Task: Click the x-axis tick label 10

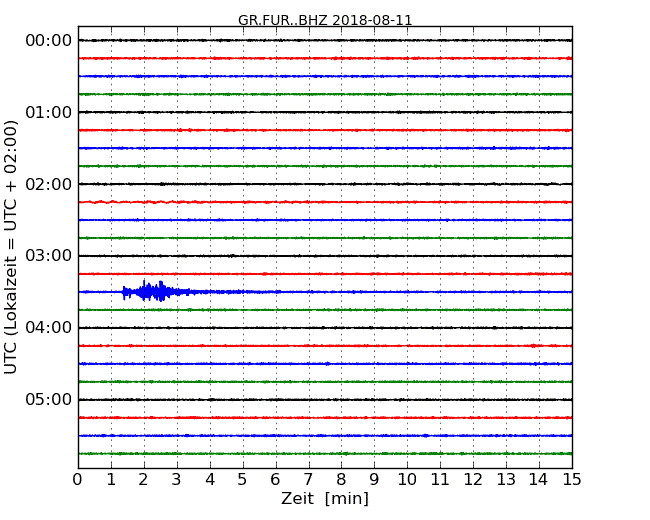Action: tap(407, 480)
